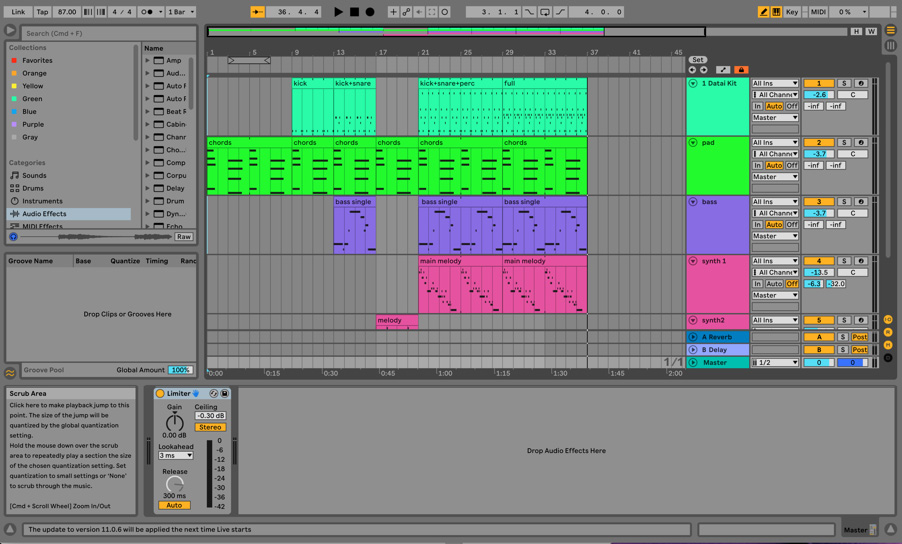The height and width of the screenshot is (544, 902).
Task: Arm the bass track for recording
Action: click(861, 202)
